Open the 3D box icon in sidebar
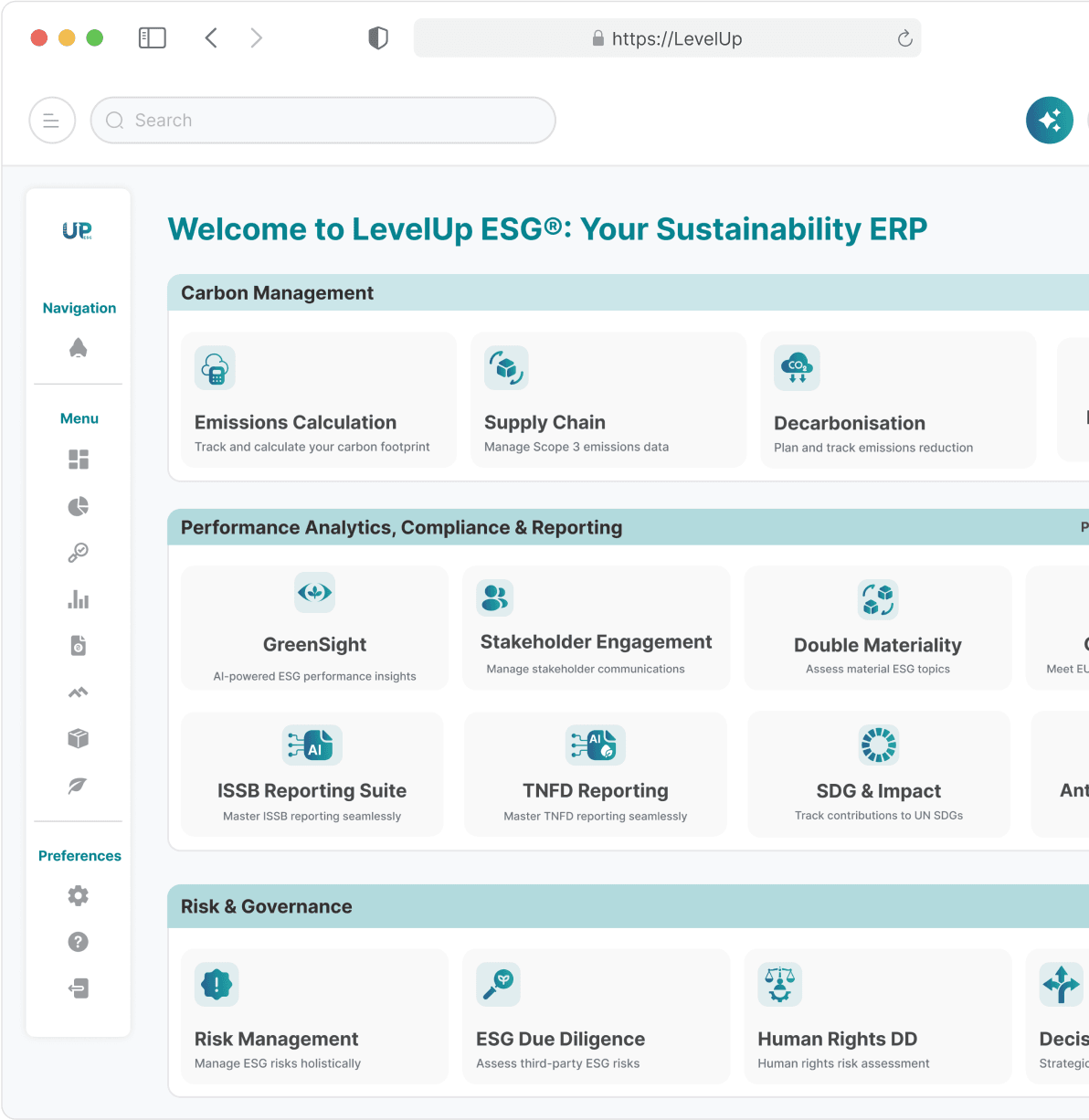This screenshot has height=1120, width=1089. pos(79,738)
